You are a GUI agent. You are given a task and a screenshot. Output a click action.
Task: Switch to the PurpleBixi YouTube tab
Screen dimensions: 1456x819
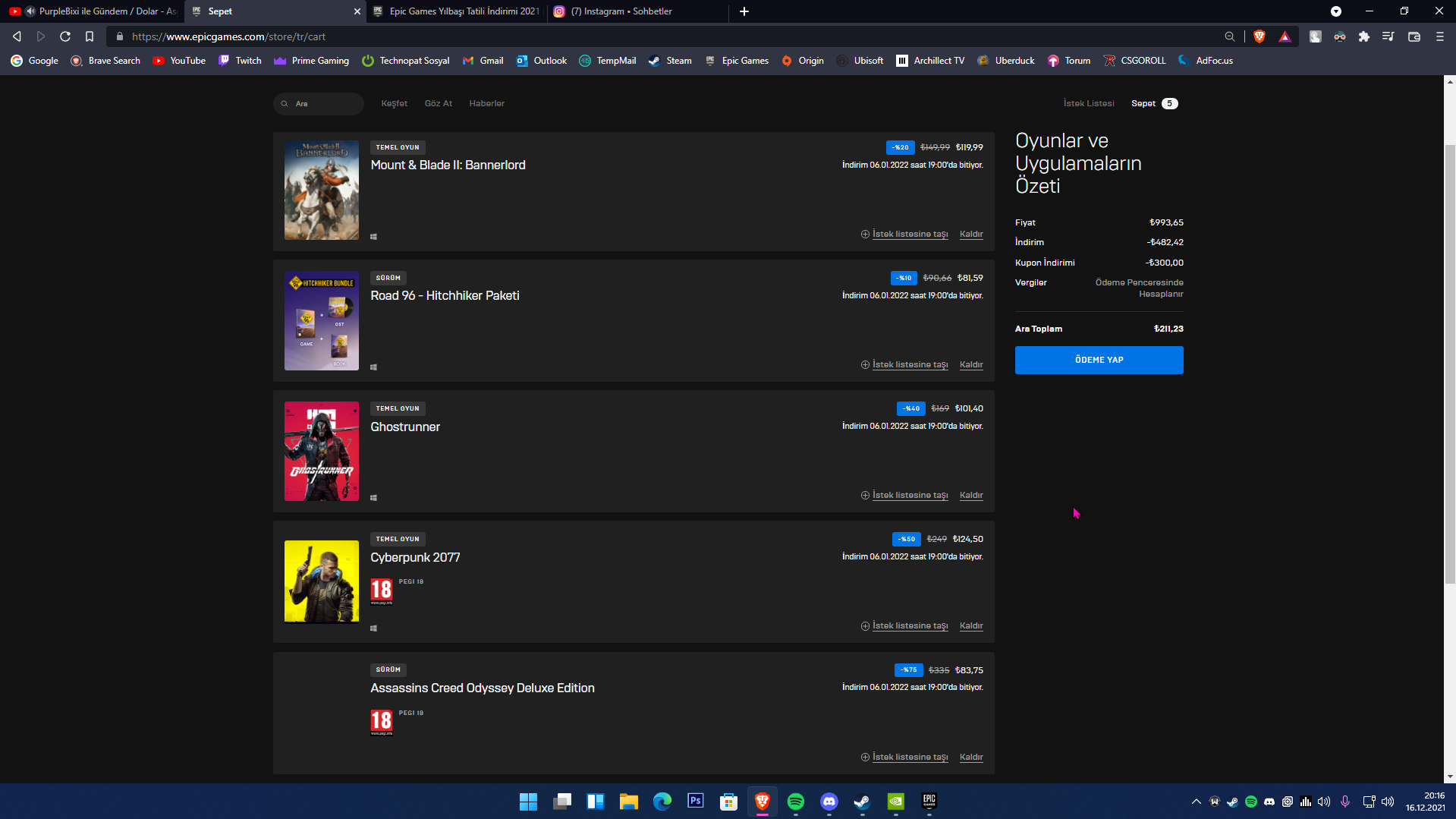[x=92, y=11]
